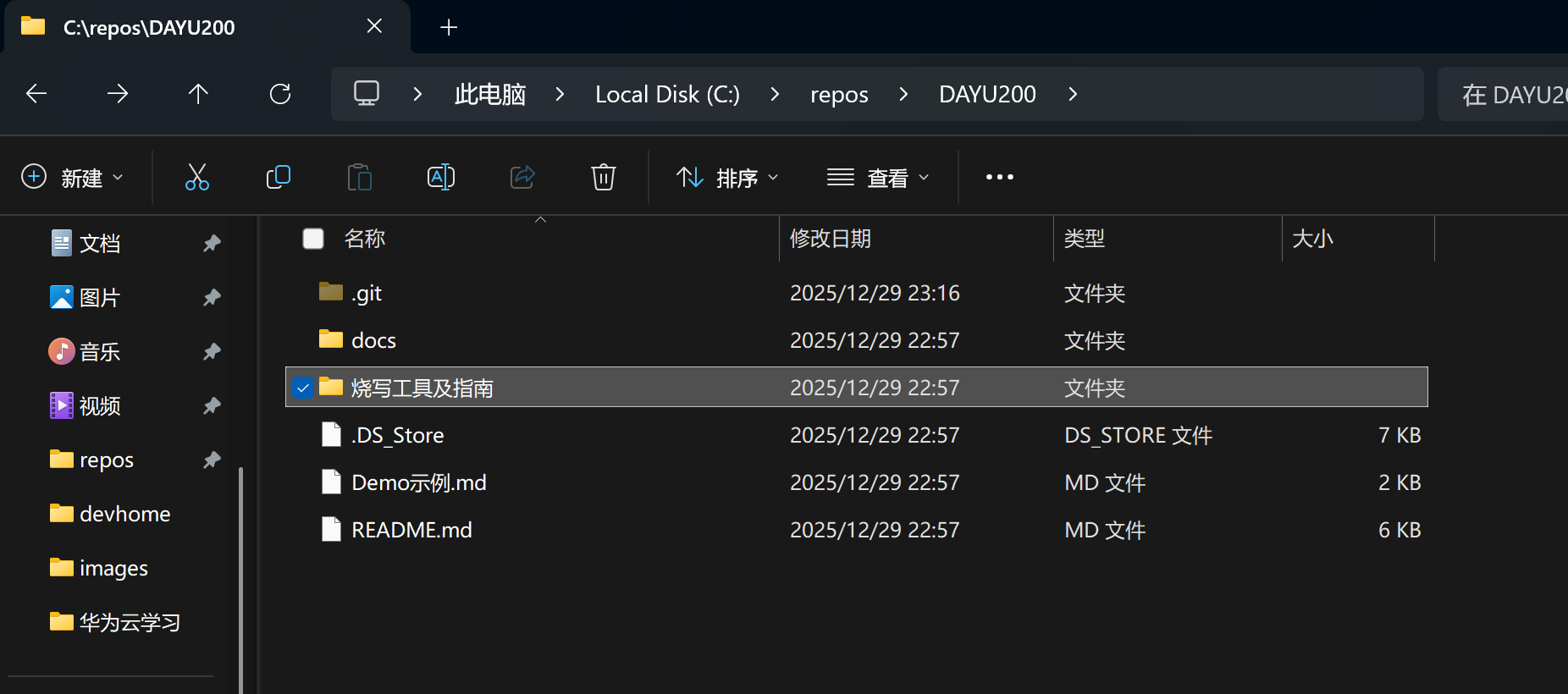Screen dimensions: 1568x694
Task: Select Demo示例.md file name
Action: [418, 482]
